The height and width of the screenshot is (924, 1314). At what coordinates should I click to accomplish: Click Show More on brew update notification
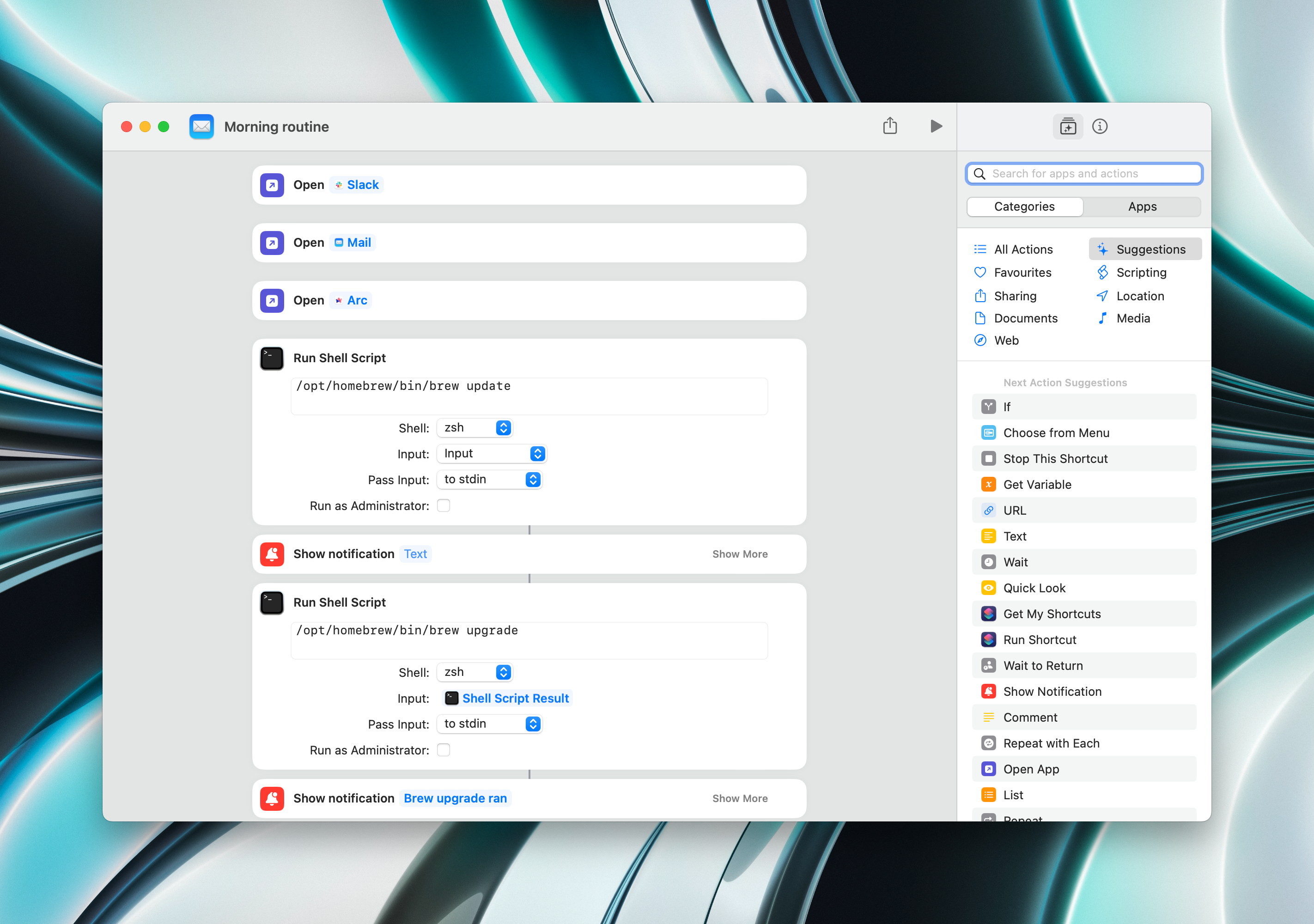click(740, 553)
